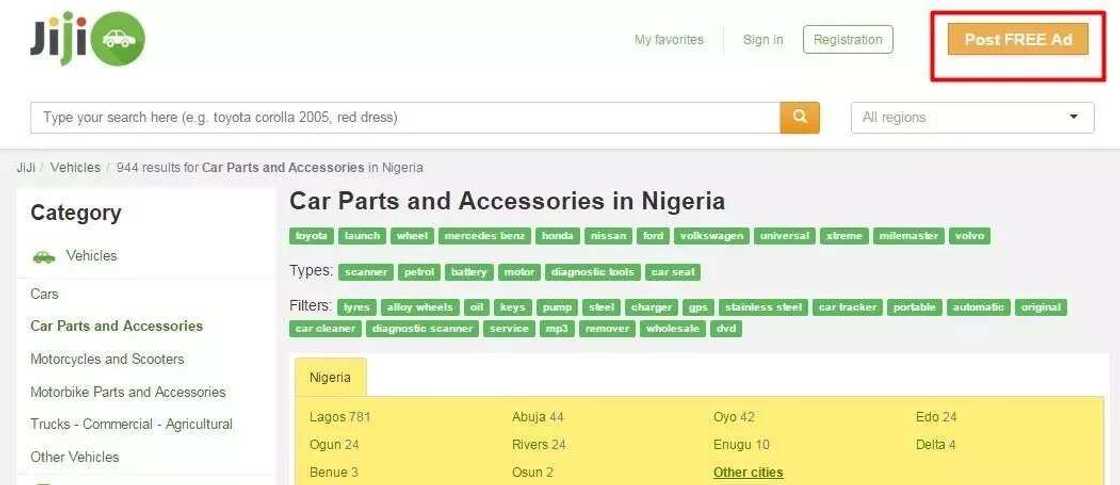
Task: Open Oyo 42 listings
Action: (734, 417)
